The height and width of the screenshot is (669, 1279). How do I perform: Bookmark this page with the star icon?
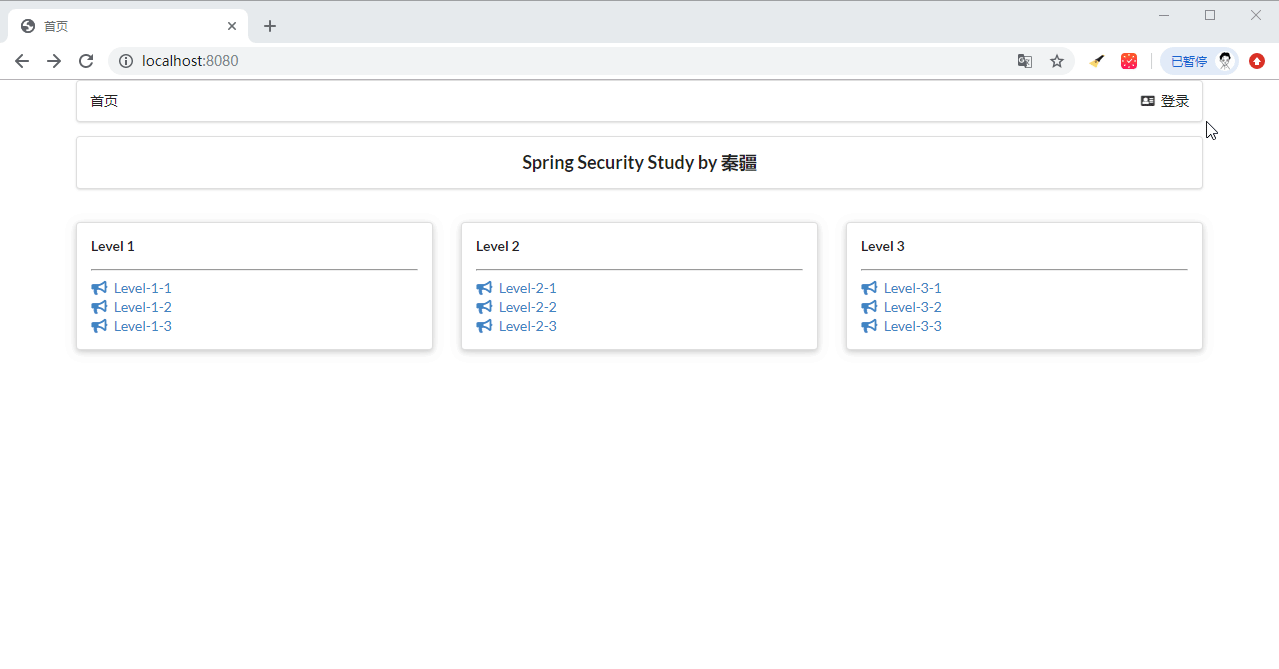tap(1057, 61)
